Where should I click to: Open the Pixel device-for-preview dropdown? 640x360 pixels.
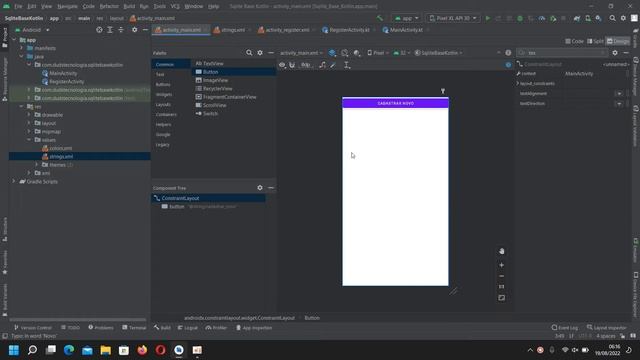point(378,53)
